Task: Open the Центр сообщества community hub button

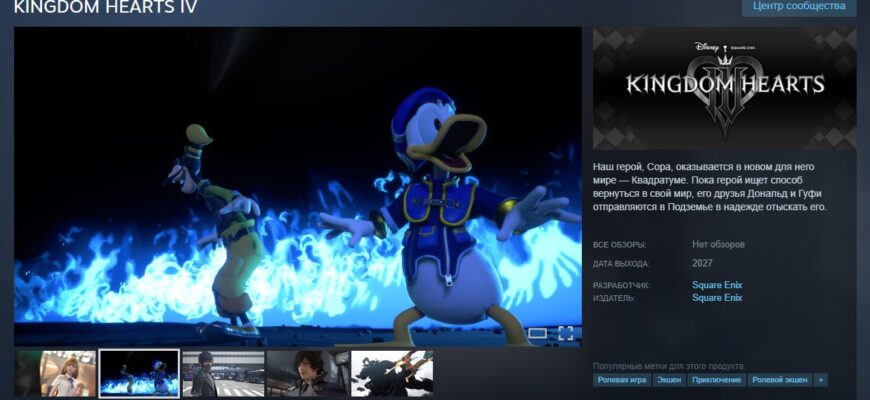Action: click(x=799, y=7)
